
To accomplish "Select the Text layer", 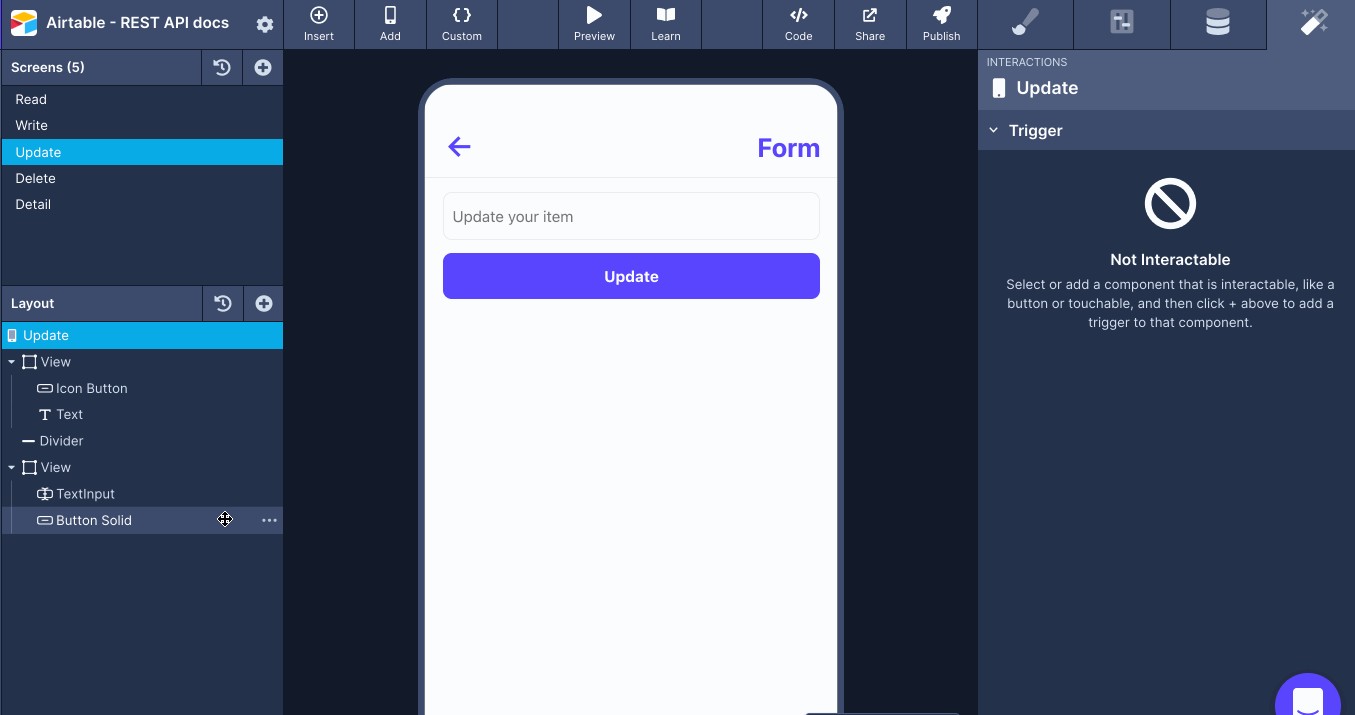I will coord(142,414).
